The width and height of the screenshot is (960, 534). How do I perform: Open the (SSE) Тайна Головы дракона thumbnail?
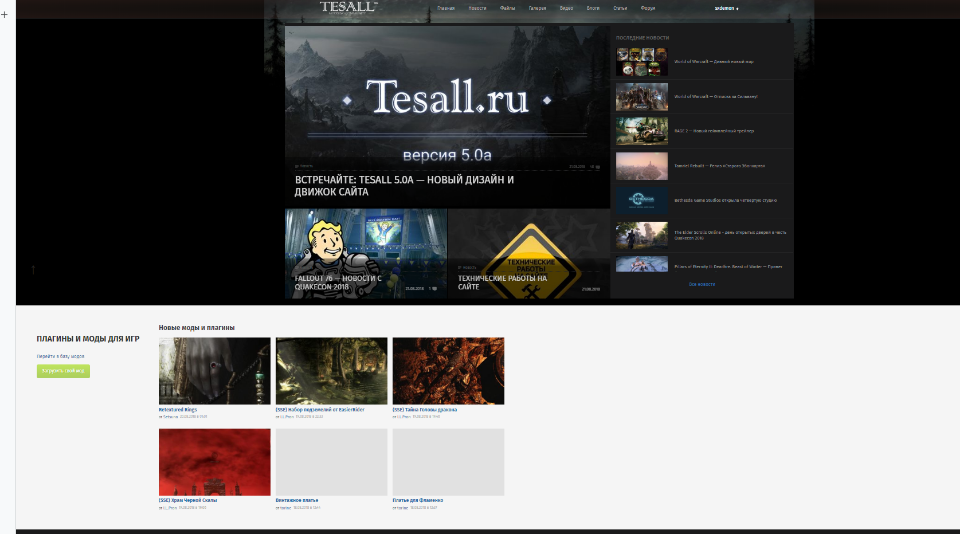(448, 370)
